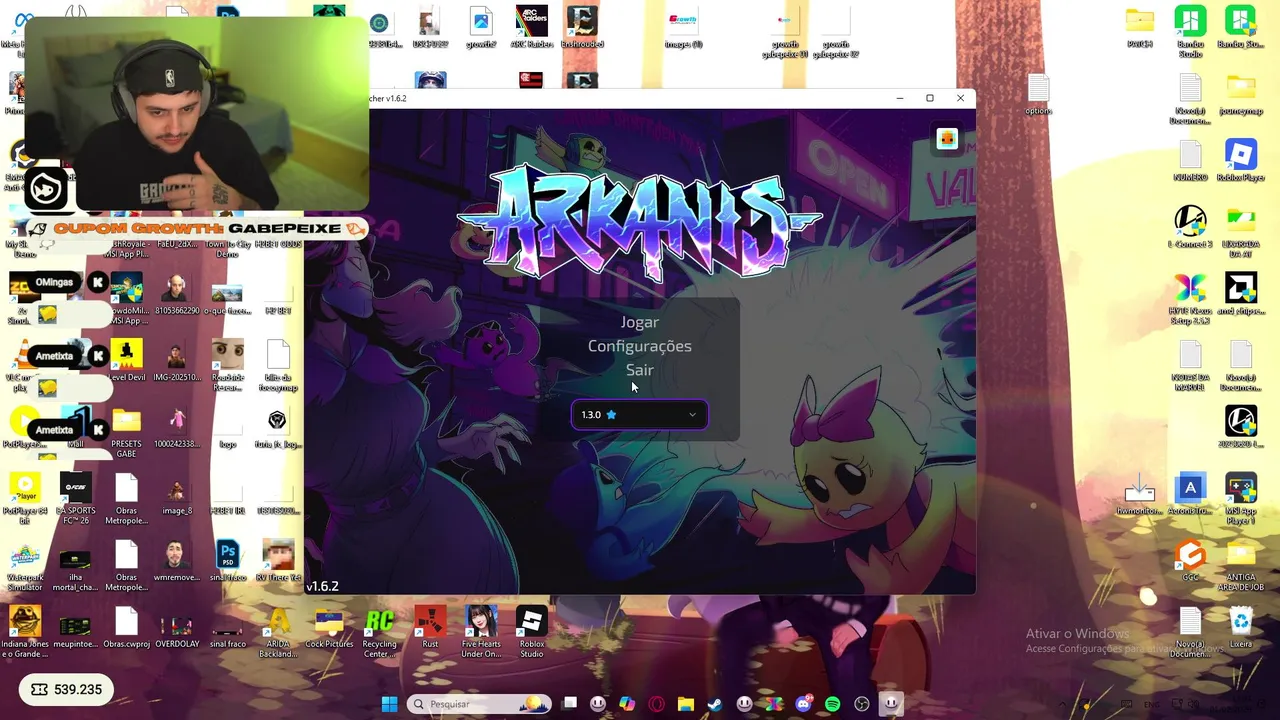Select the Five Hearts Under One desktop icon
The width and height of the screenshot is (1280, 720).
point(481,631)
